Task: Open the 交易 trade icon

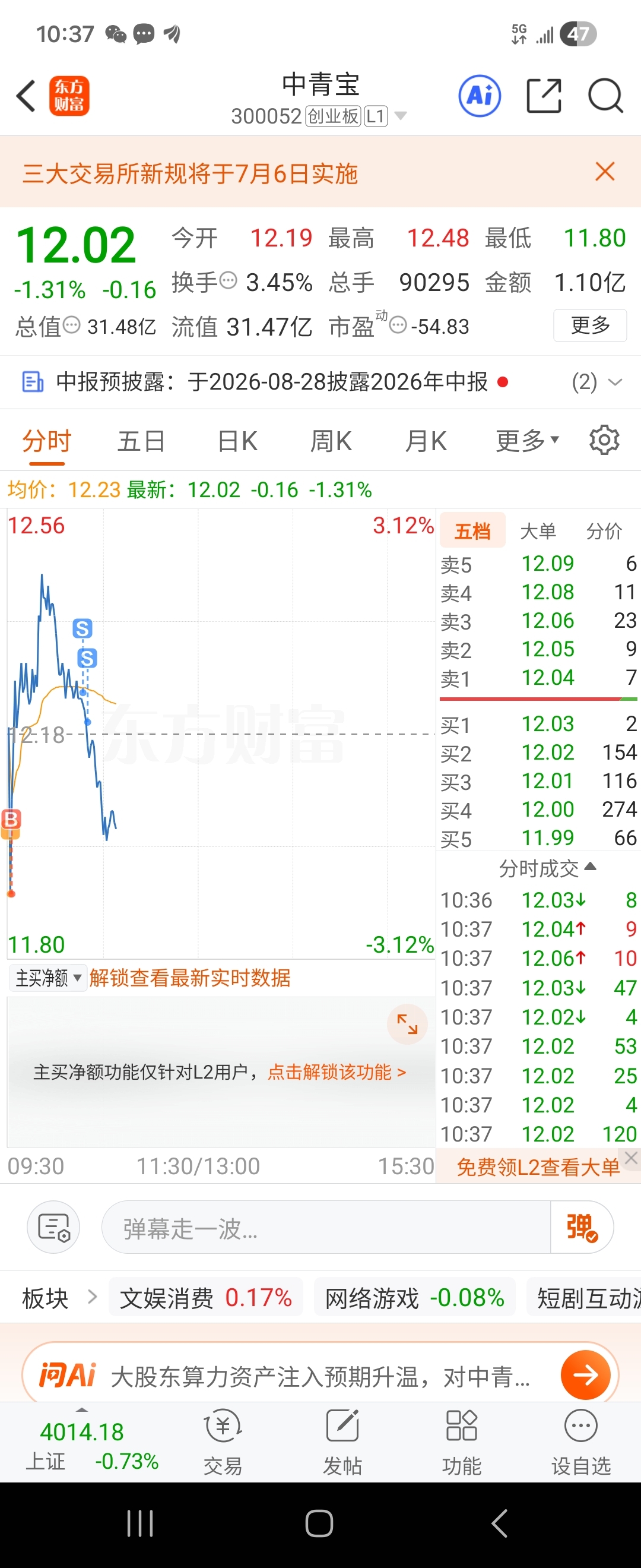Action: pos(223,1443)
